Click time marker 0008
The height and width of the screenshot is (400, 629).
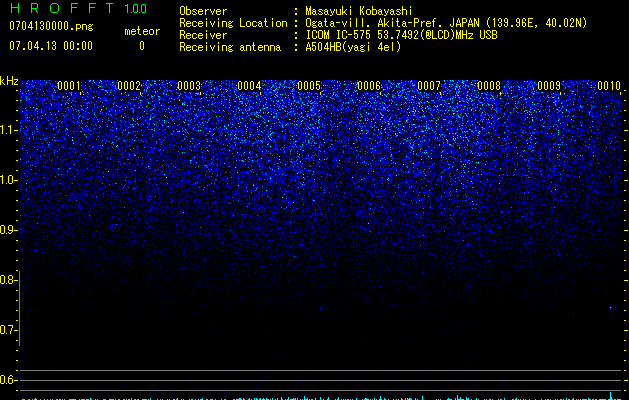click(489, 86)
